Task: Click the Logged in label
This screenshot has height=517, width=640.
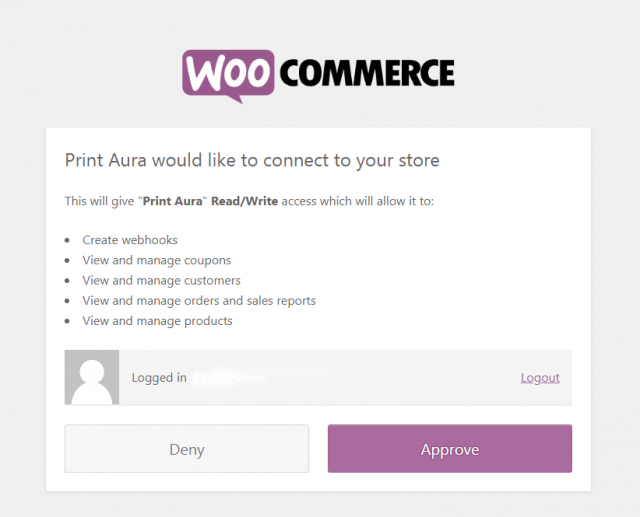Action: (159, 377)
